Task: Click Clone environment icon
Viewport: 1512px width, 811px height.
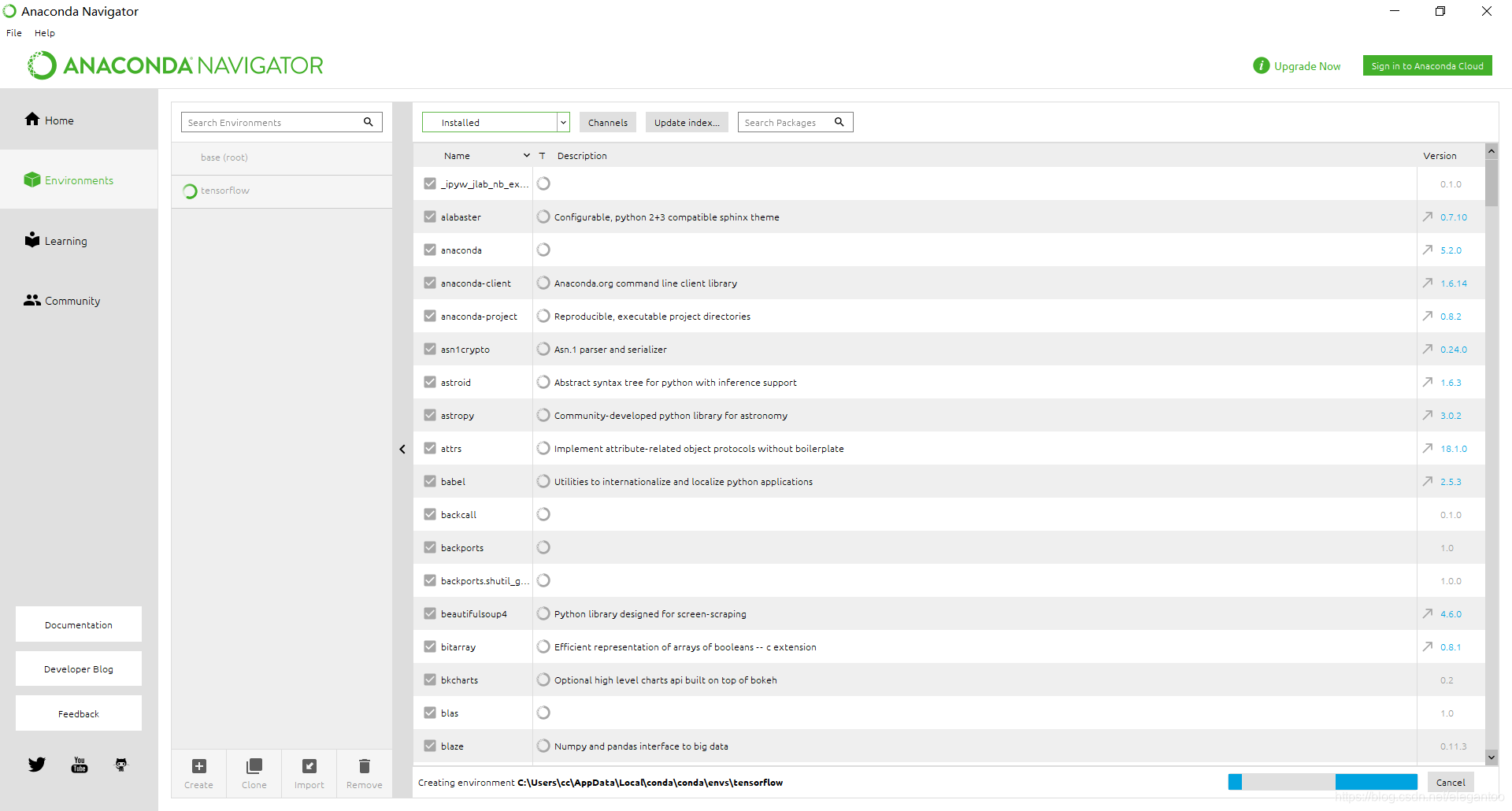Action: (254, 766)
